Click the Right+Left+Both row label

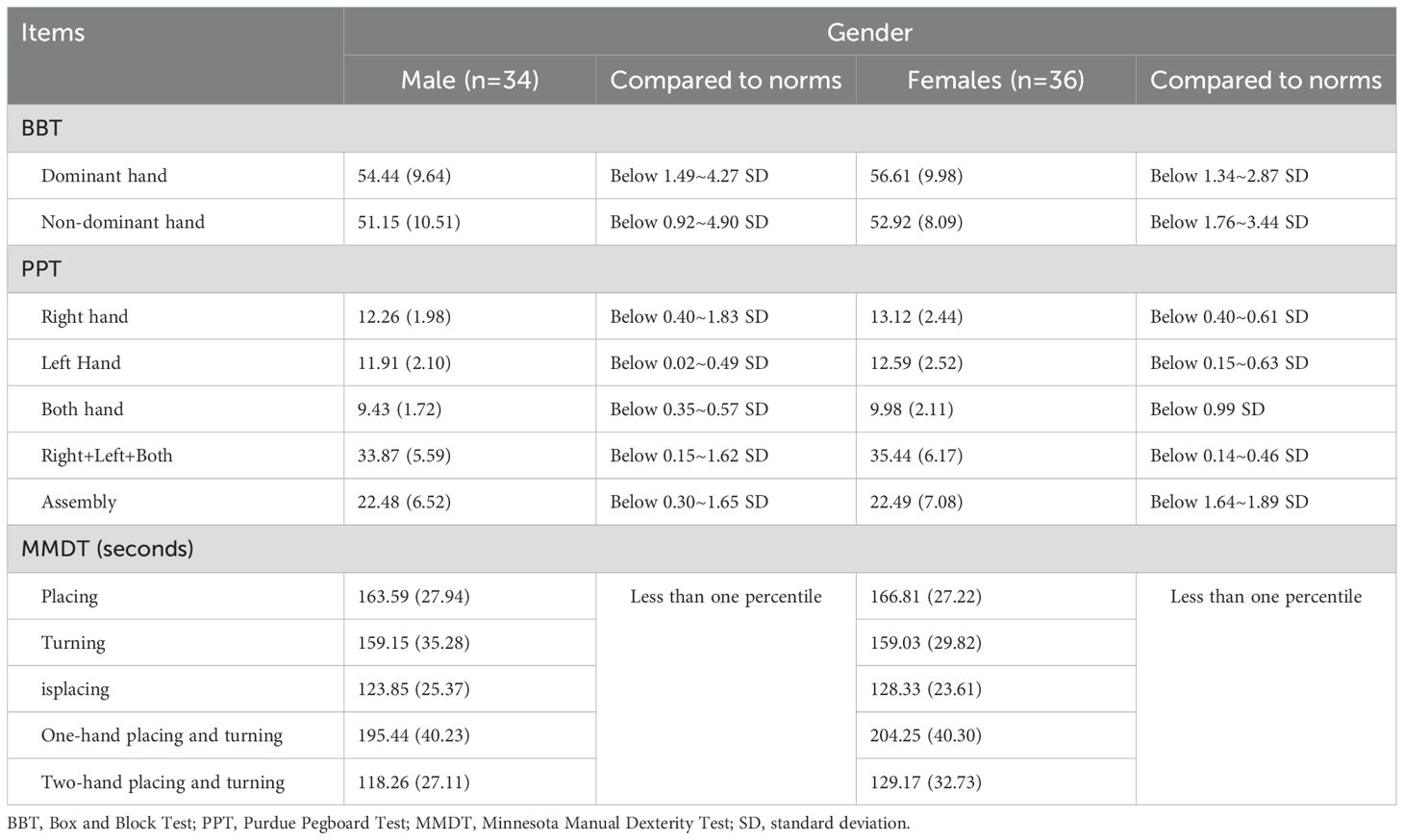[x=107, y=456]
